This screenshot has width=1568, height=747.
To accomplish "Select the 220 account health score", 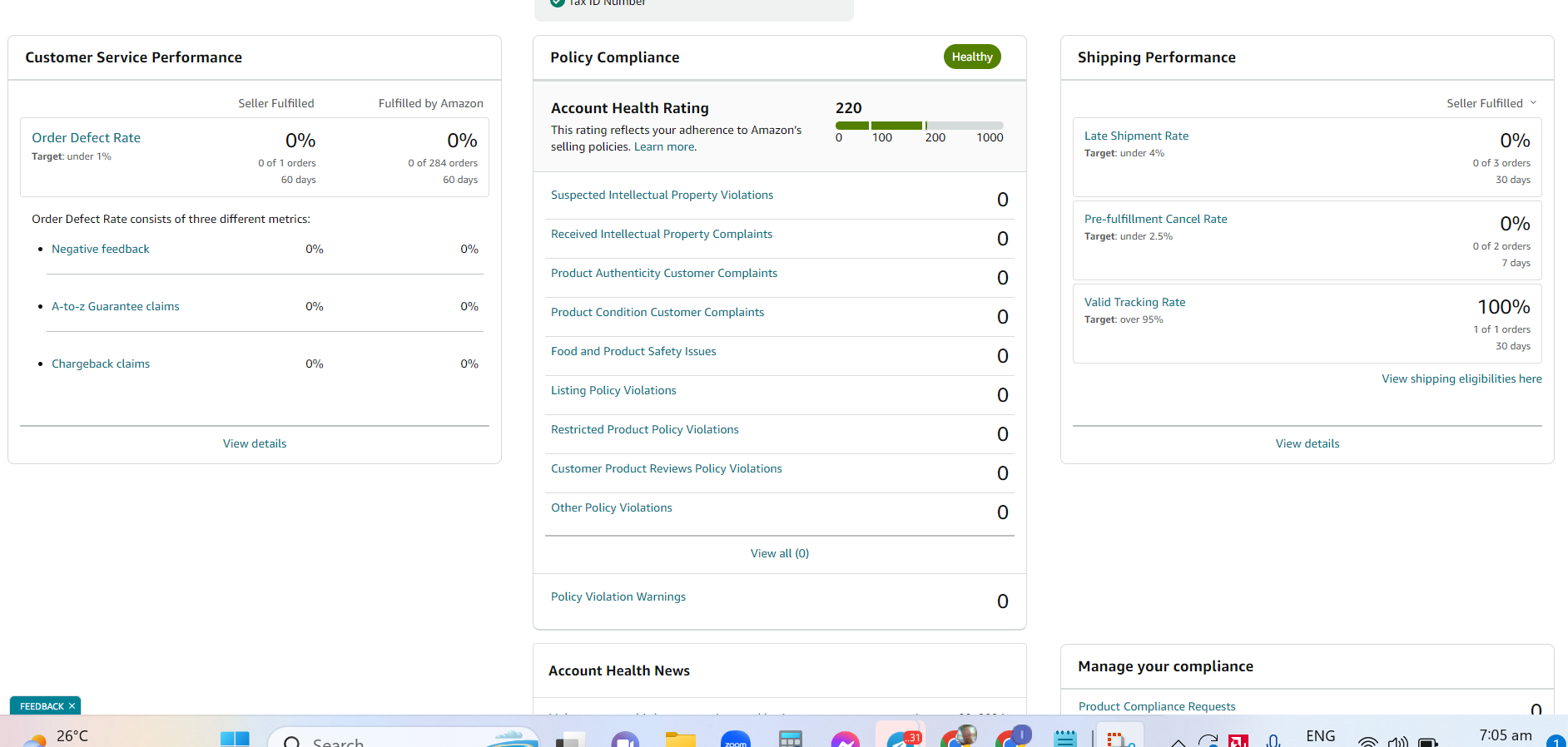I will click(849, 108).
